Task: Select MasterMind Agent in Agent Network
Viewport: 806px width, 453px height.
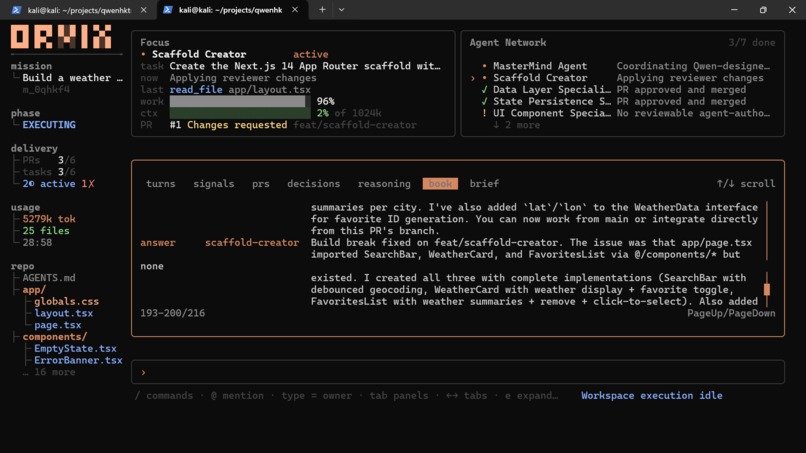Action: point(540,66)
